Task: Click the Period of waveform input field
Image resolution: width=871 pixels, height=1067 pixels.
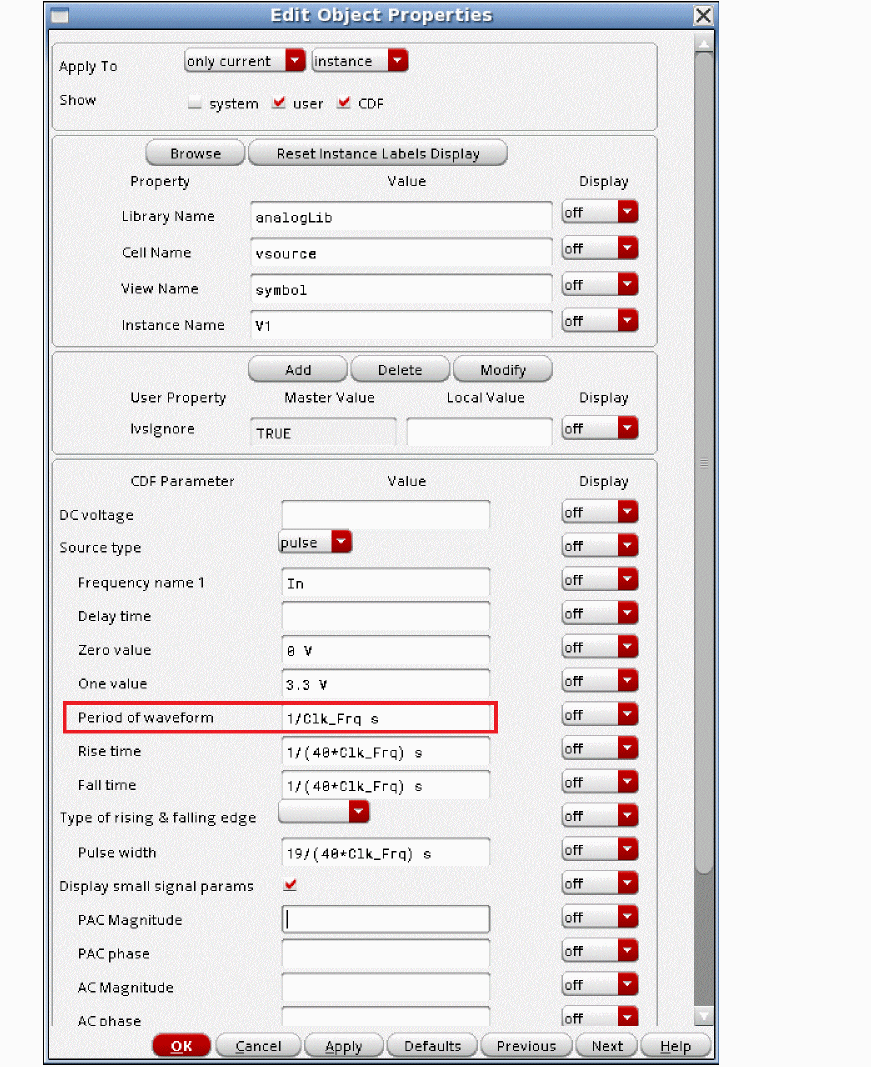Action: pos(386,718)
